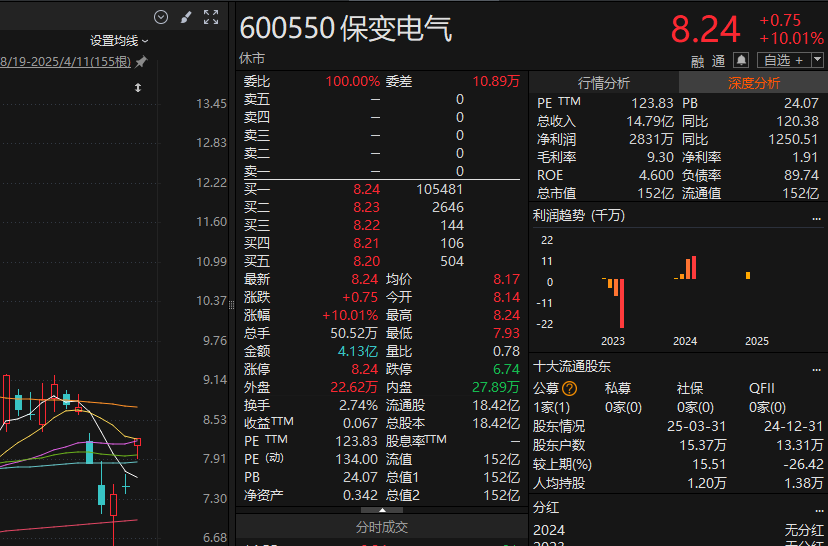Select the 买三 row price 8.22
This screenshot has width=828, height=546.
click(x=366, y=225)
